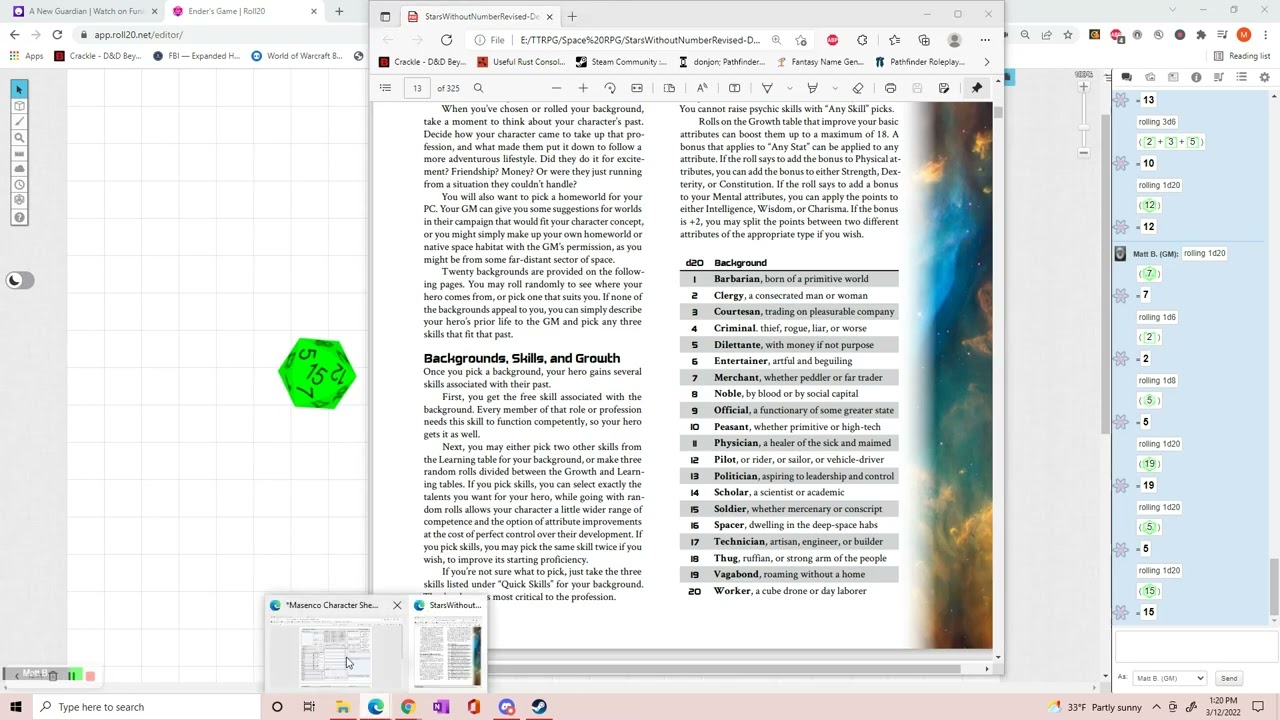Toggle PDF table of contents sidebar
This screenshot has height=720, width=1280.
(x=385, y=88)
